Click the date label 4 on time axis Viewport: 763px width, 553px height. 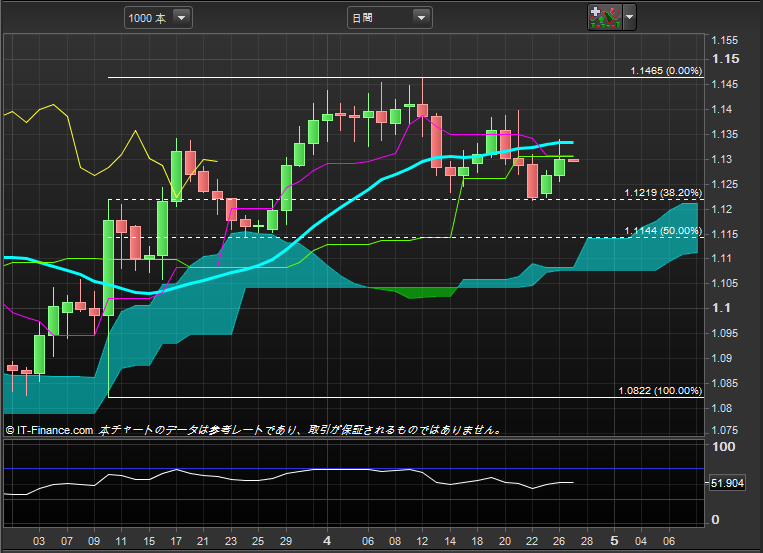(327, 540)
